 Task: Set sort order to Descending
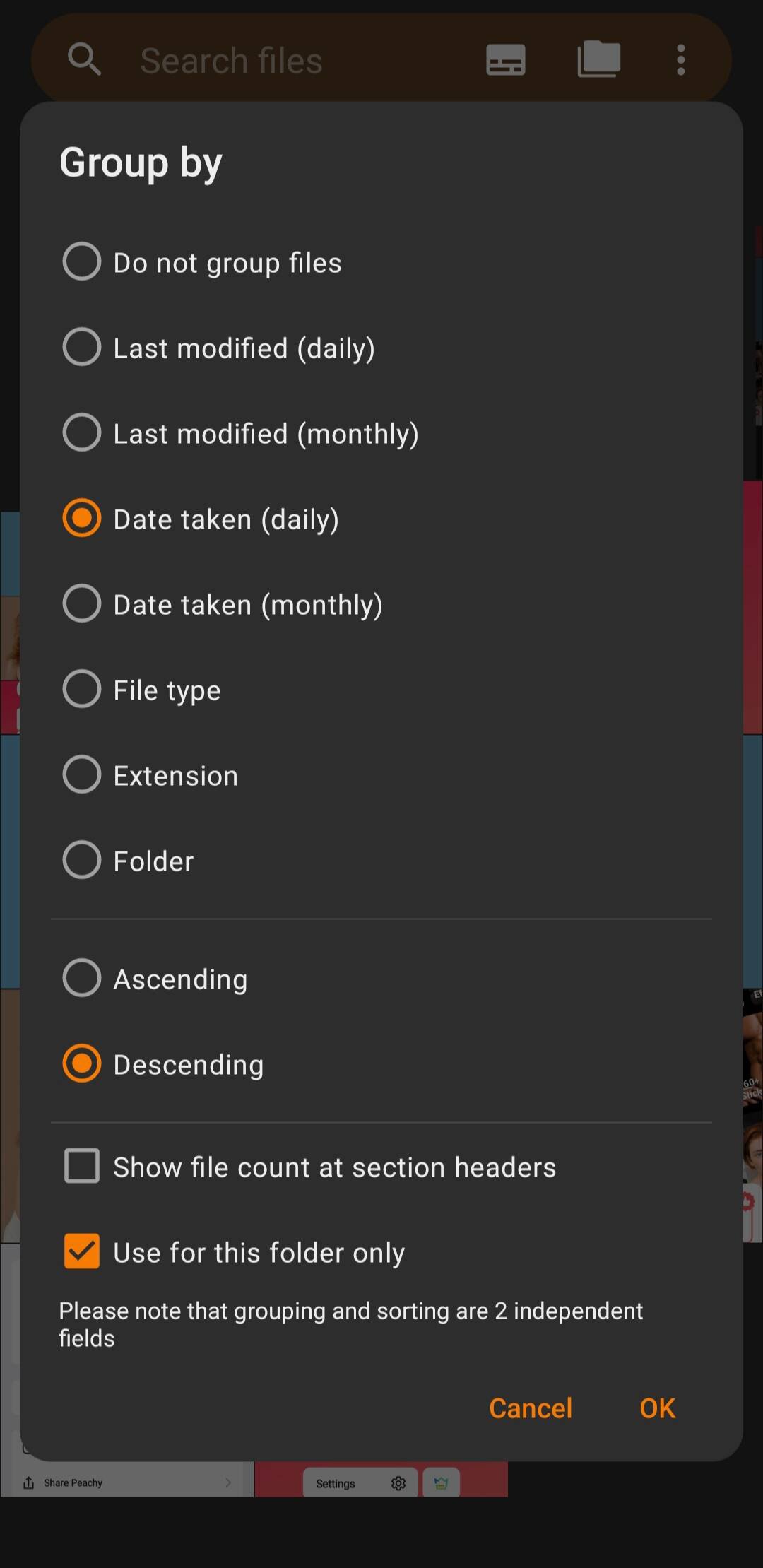(82, 1063)
